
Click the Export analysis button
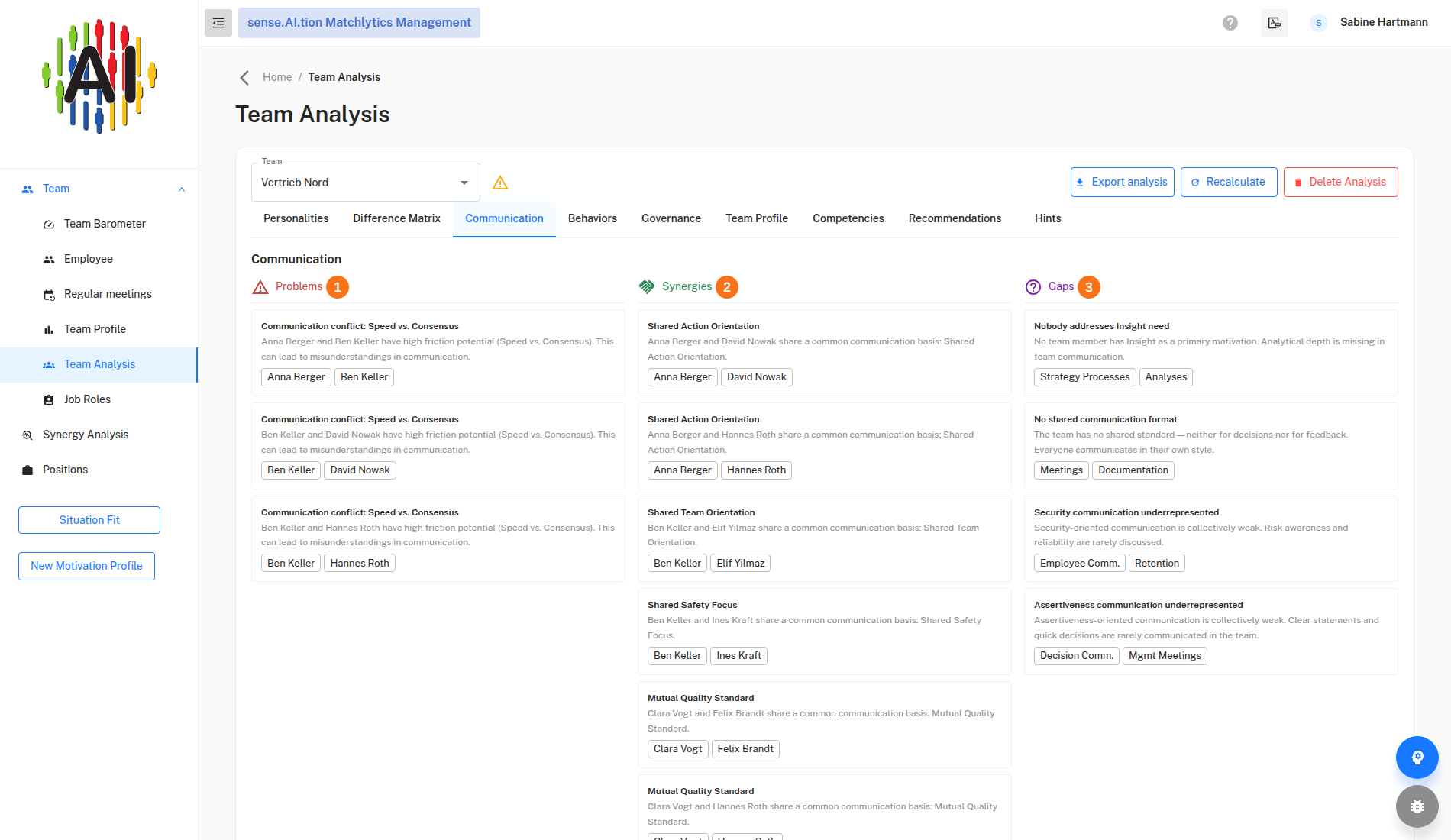(1123, 183)
